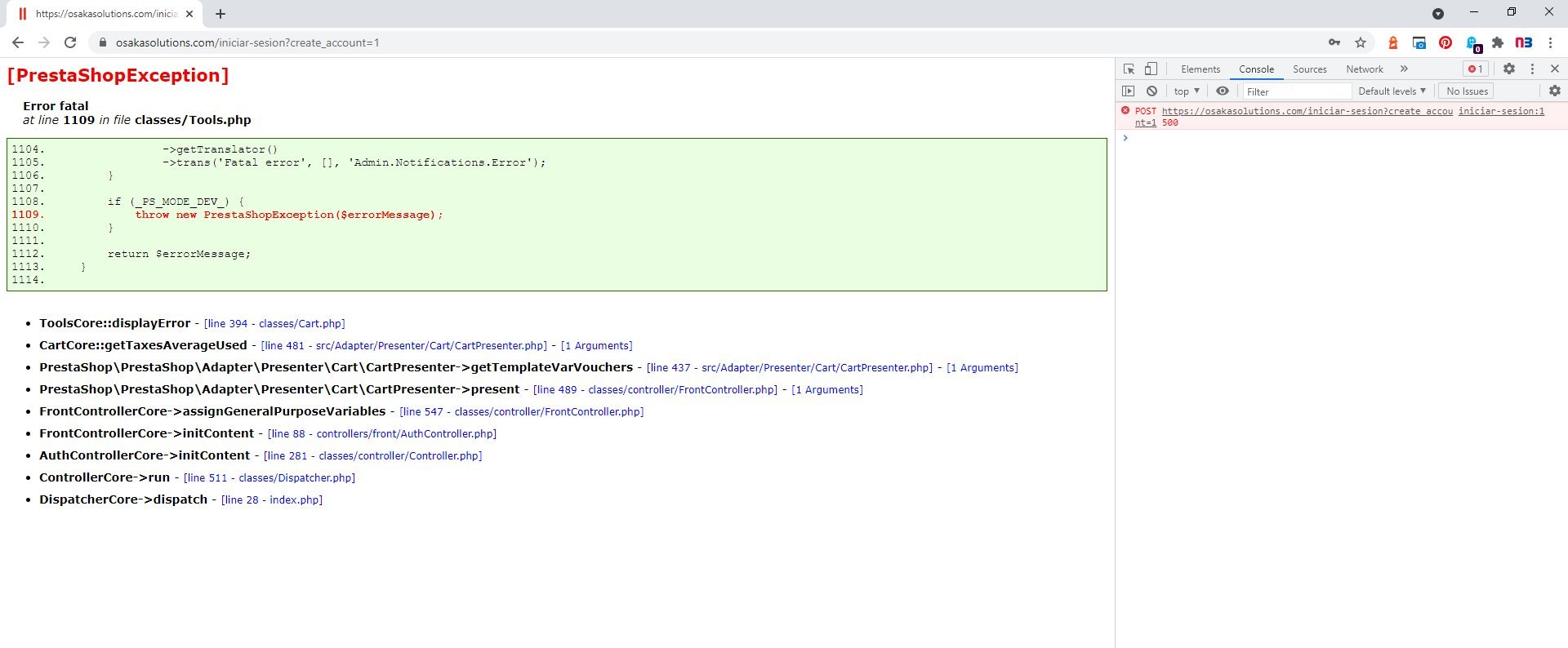Expand arguments for CartPresenter->getTemplateVarVouchers
This screenshot has width=1568, height=648.
982,368
